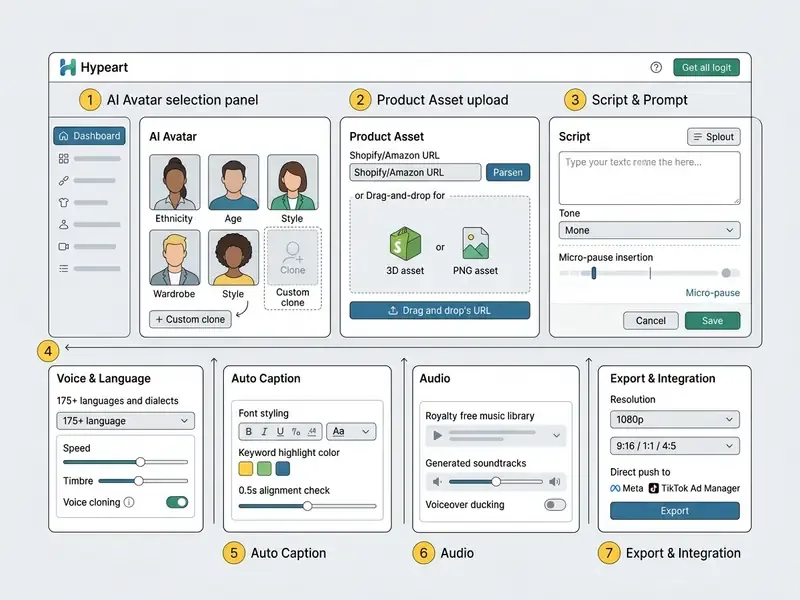Image resolution: width=800 pixels, height=600 pixels.
Task: Click the Export button
Action: (674, 511)
